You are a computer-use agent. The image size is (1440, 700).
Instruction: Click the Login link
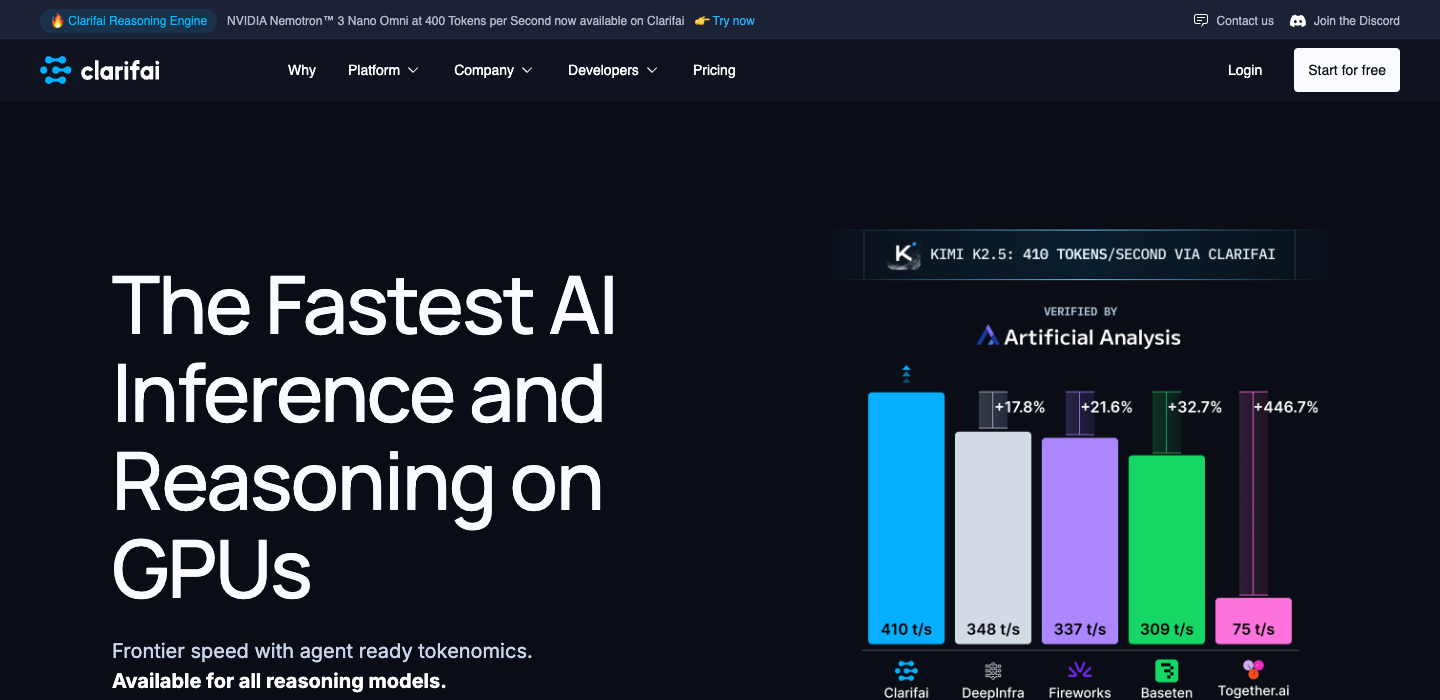[x=1245, y=70]
